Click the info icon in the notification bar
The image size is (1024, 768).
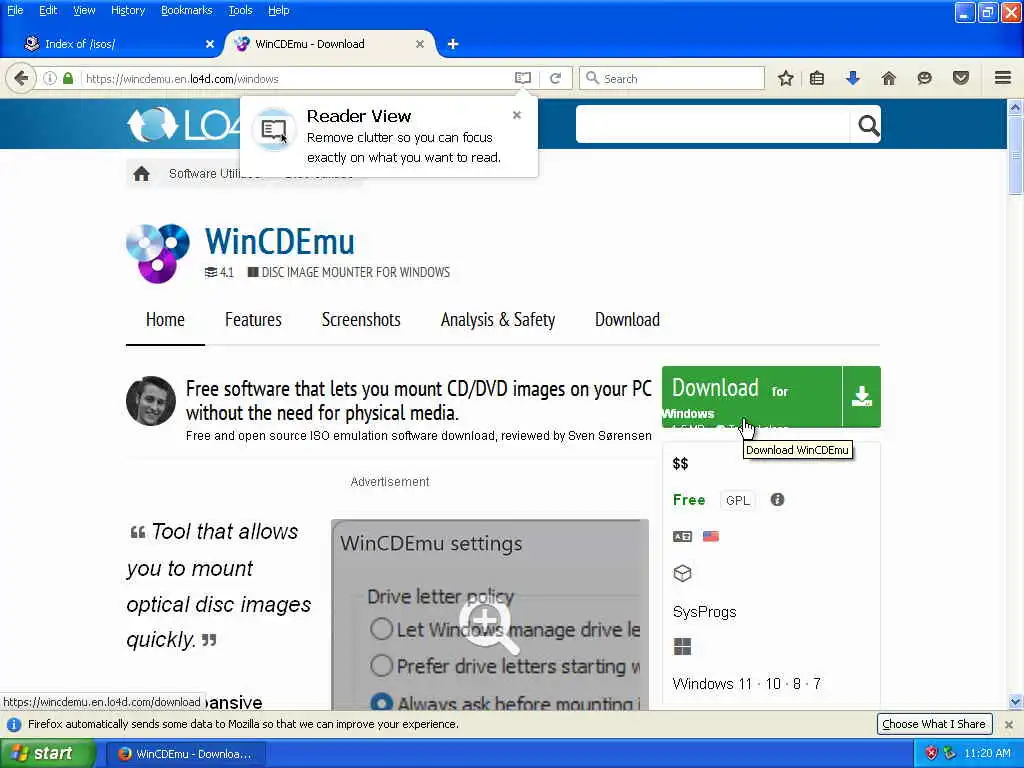point(14,724)
